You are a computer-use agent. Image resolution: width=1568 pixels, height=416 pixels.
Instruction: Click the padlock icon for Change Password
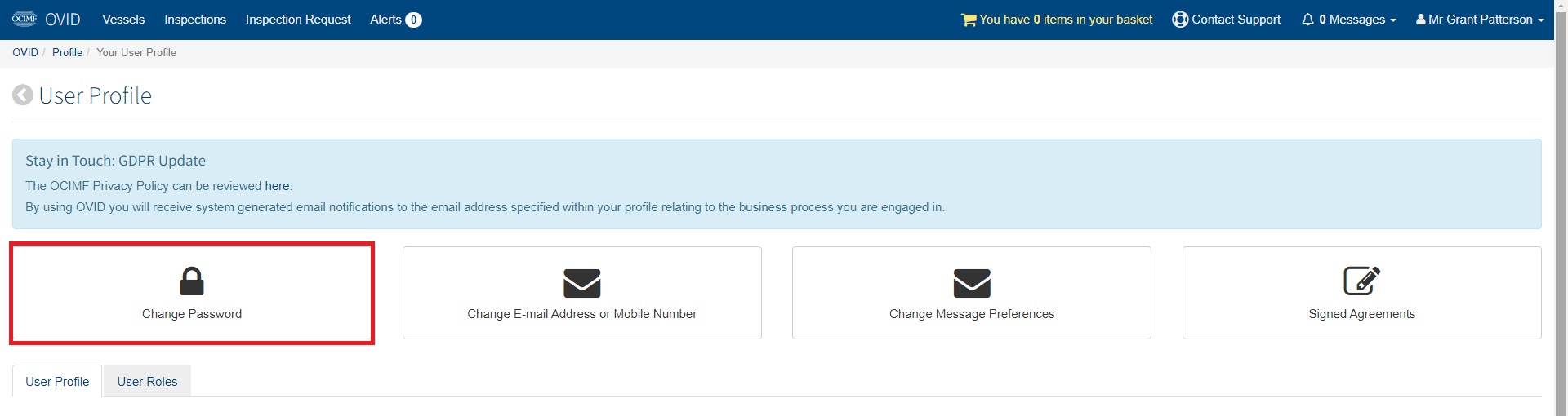point(192,281)
